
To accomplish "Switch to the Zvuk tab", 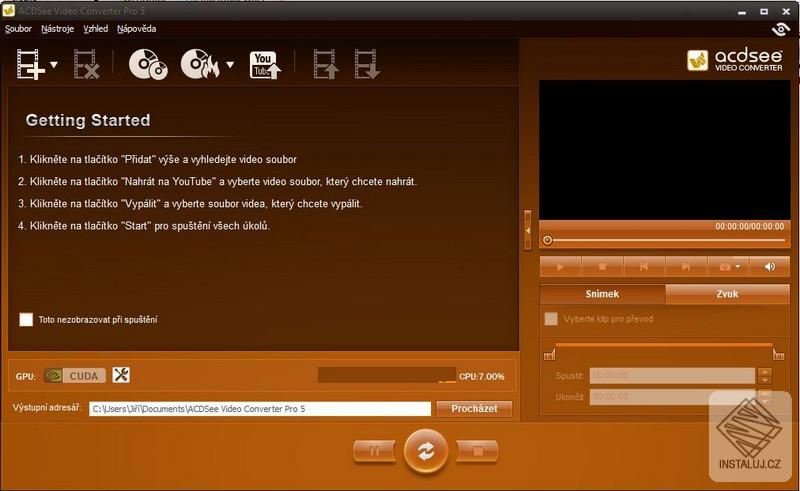I will 728,294.
